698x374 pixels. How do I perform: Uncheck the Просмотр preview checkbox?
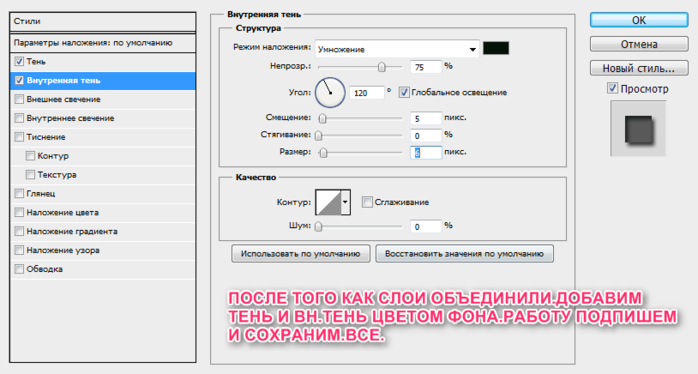tap(613, 88)
